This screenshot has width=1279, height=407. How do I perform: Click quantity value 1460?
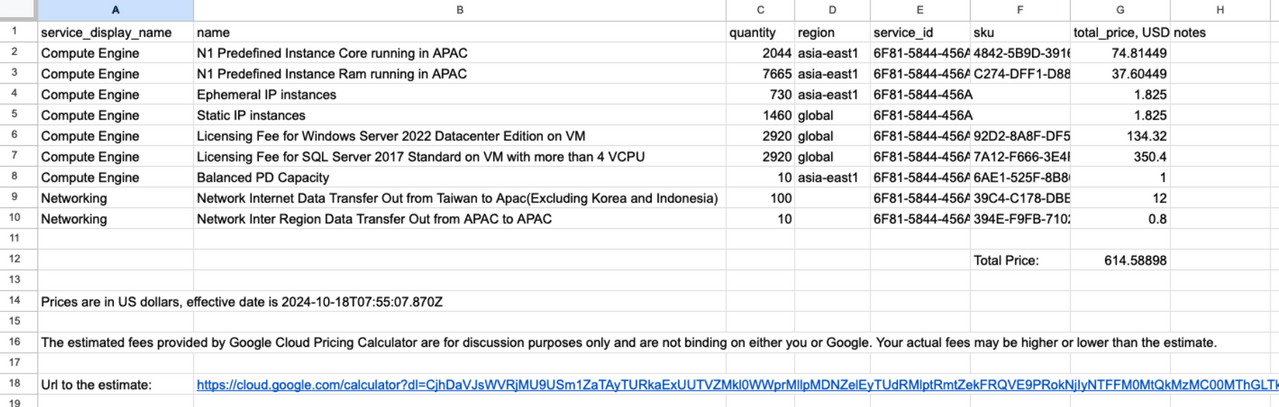[x=760, y=116]
